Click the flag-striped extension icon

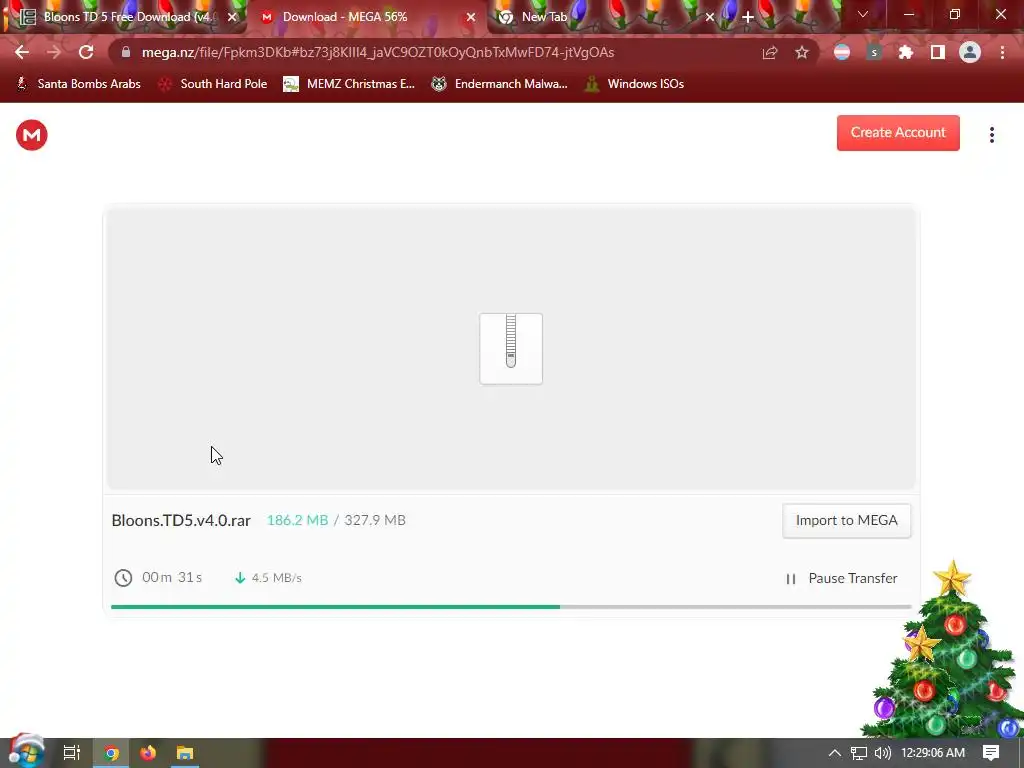(842, 52)
